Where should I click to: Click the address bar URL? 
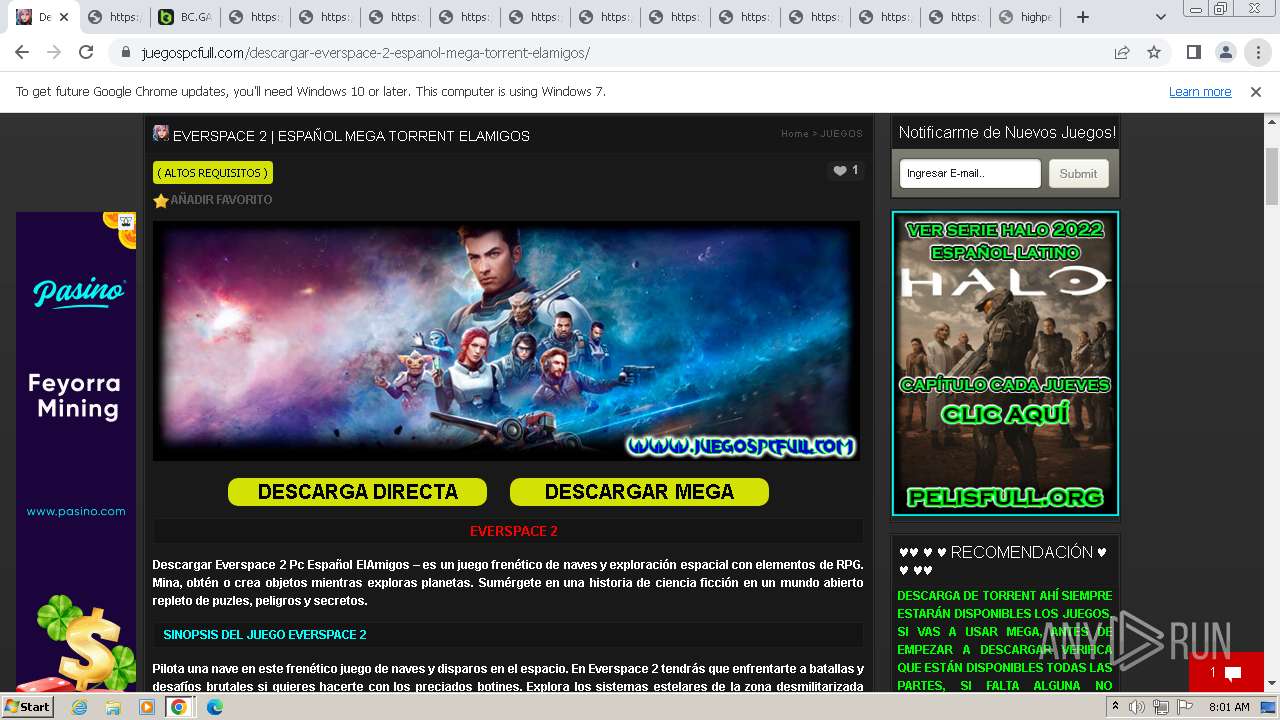(x=366, y=53)
